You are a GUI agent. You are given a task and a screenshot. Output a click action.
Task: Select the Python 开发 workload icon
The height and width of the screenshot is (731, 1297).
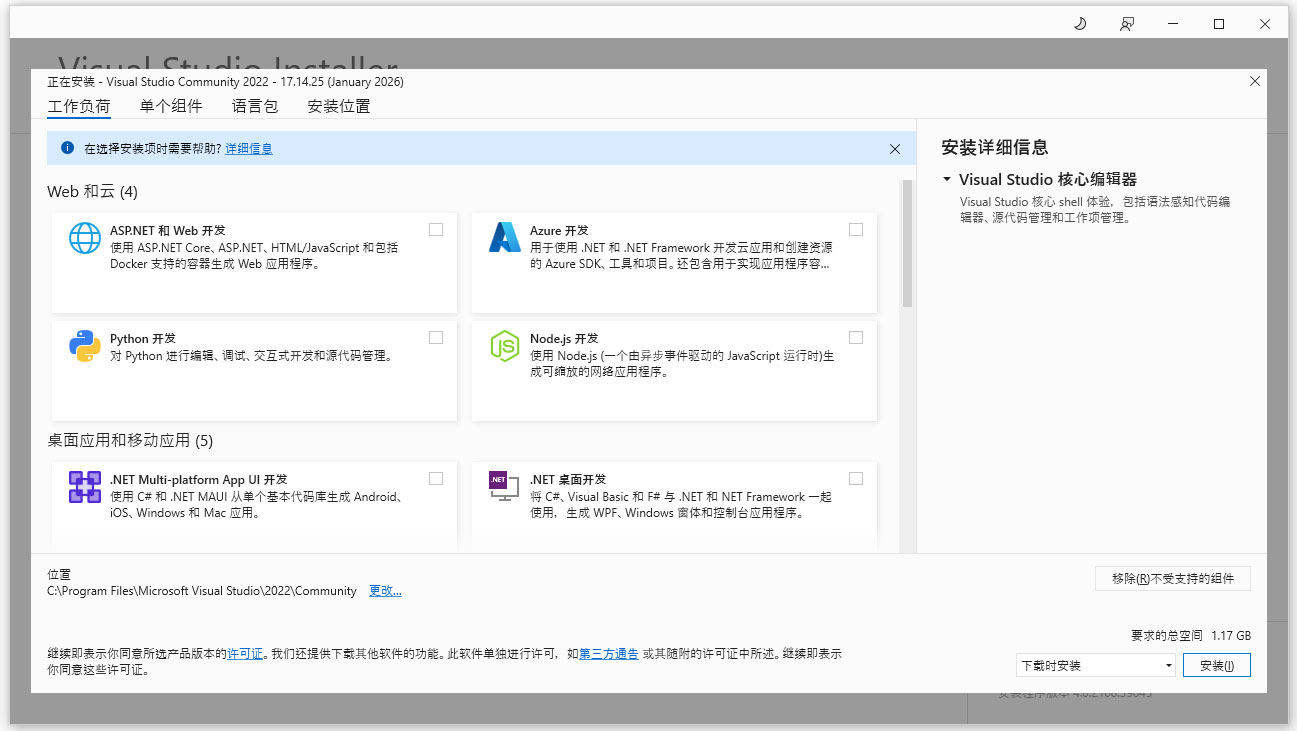click(x=84, y=347)
